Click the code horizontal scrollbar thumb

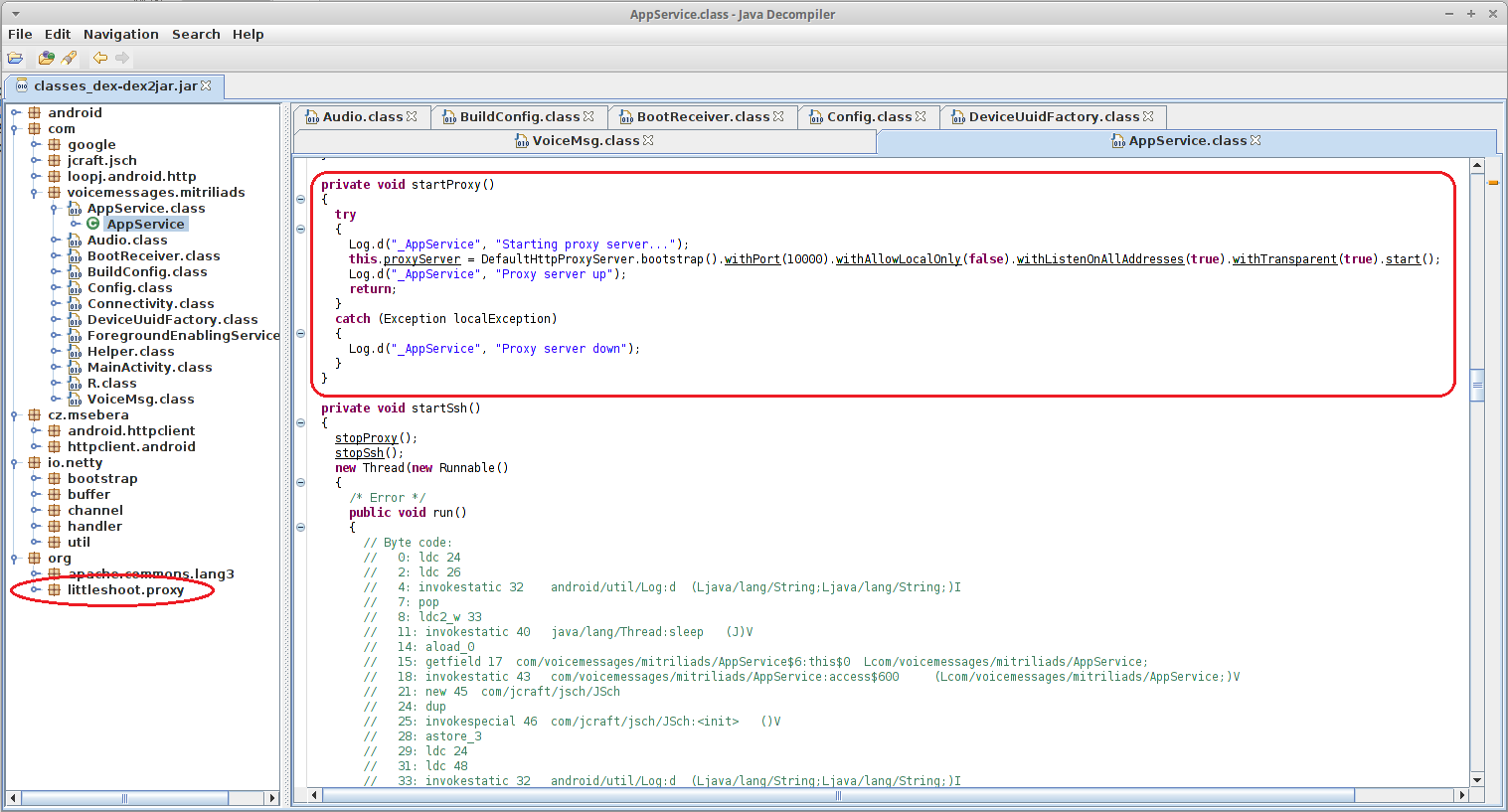(838, 795)
